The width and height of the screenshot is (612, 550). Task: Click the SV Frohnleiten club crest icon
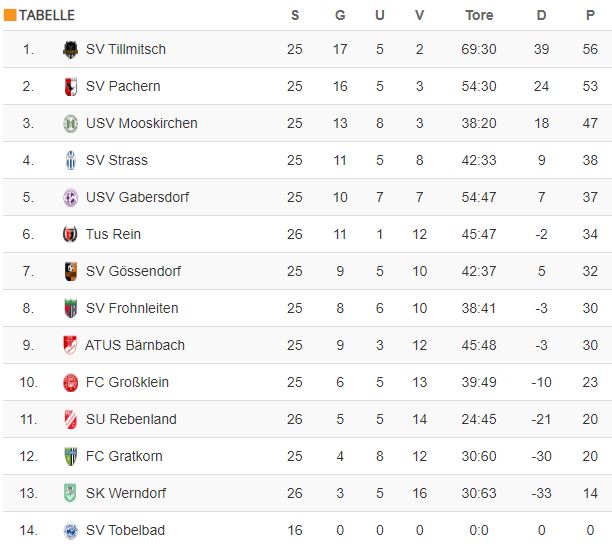70,309
